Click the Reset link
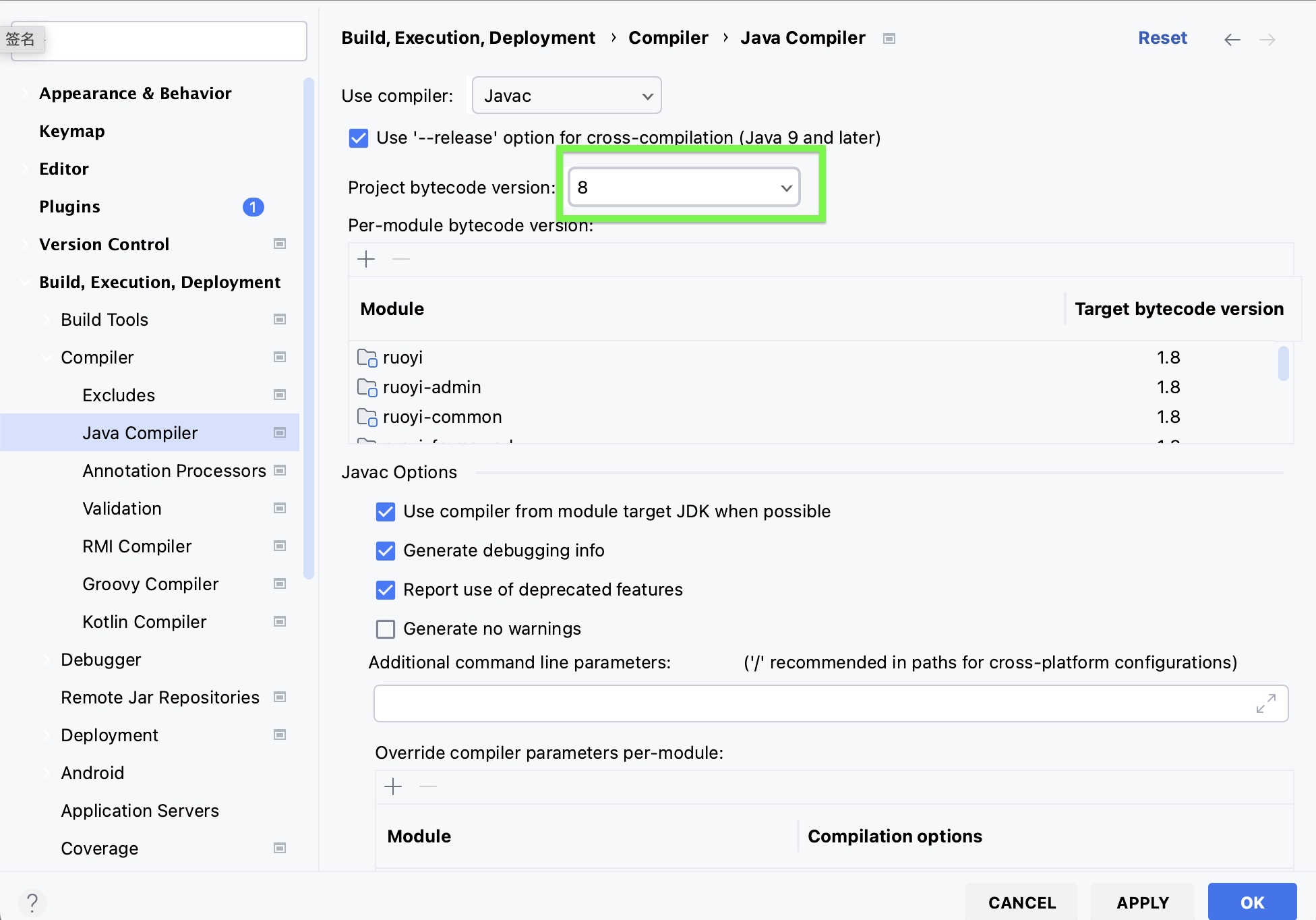The width and height of the screenshot is (1316, 920). (1162, 38)
